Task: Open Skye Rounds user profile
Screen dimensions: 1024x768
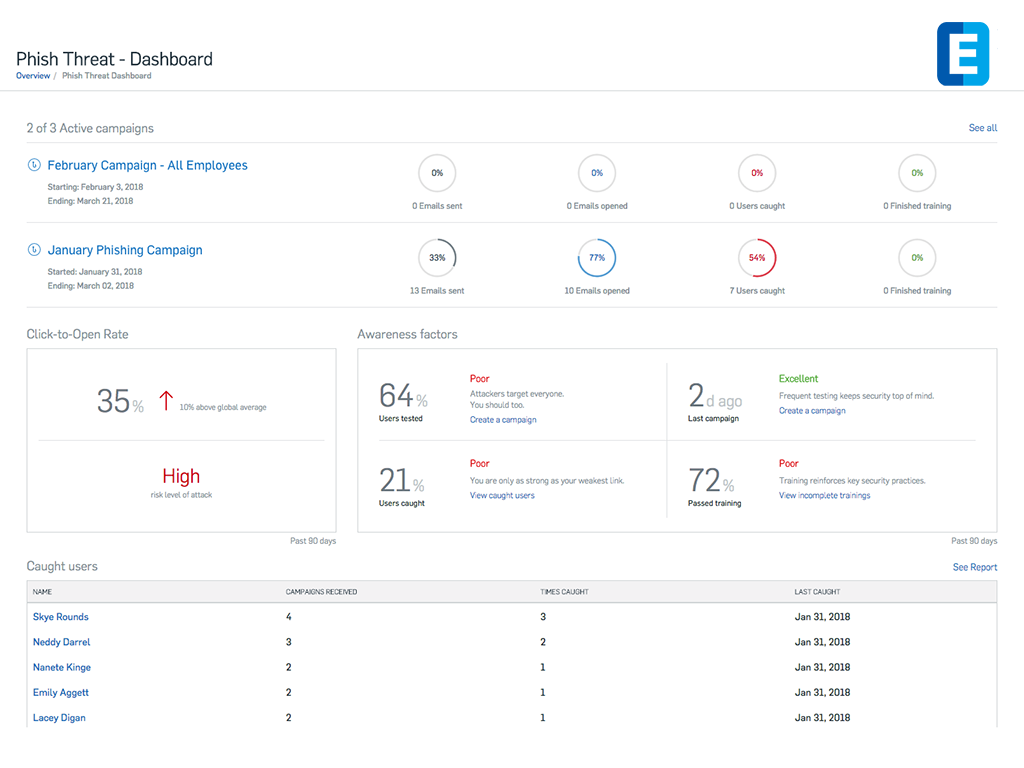Action: 60,617
